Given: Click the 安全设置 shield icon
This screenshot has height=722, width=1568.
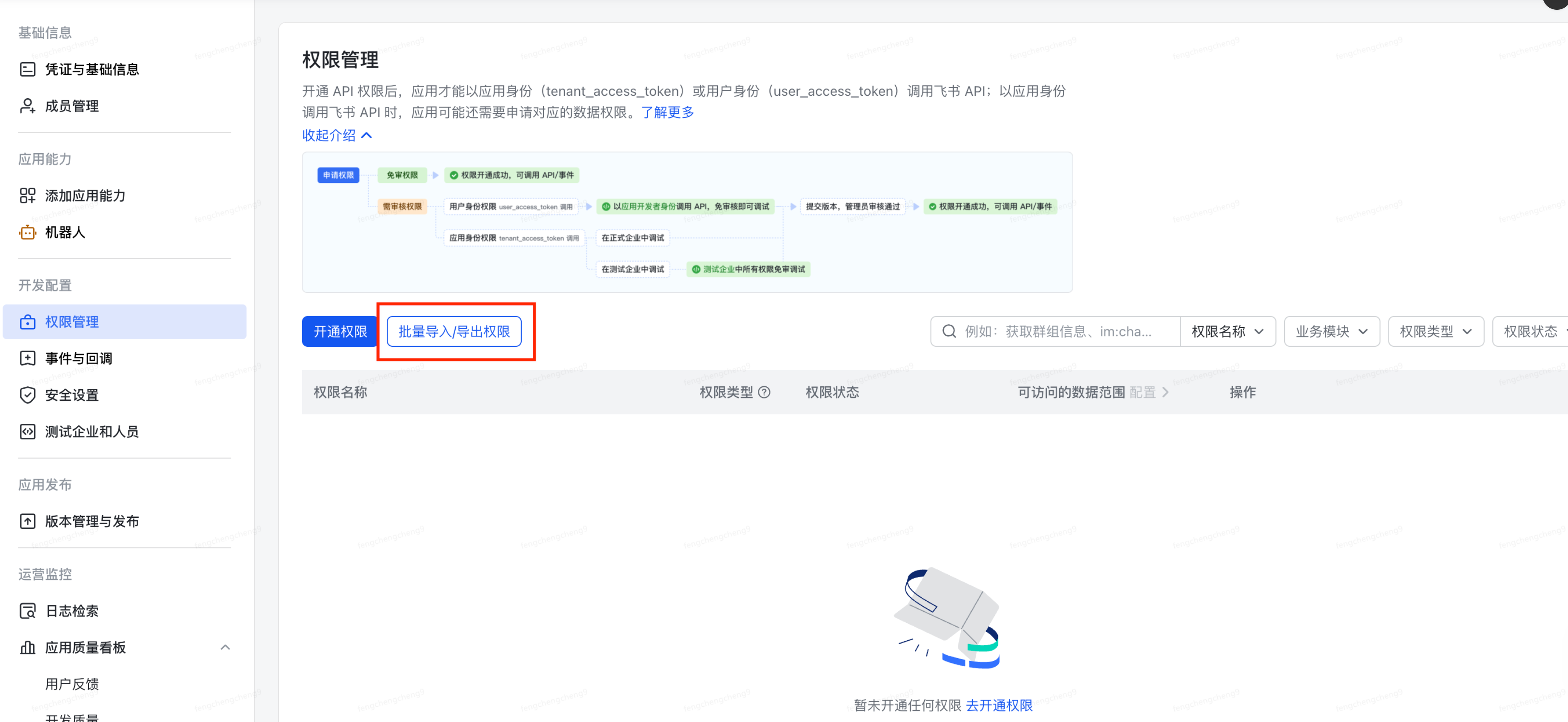Looking at the screenshot, I should [x=27, y=394].
